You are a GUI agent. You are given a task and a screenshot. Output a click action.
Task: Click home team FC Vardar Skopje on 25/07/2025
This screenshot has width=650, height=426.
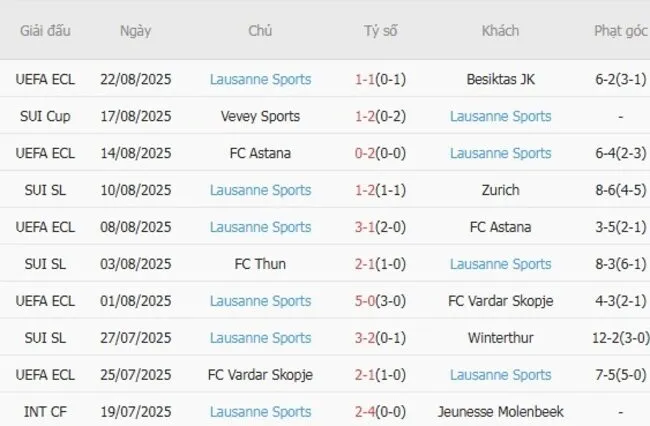tap(260, 375)
